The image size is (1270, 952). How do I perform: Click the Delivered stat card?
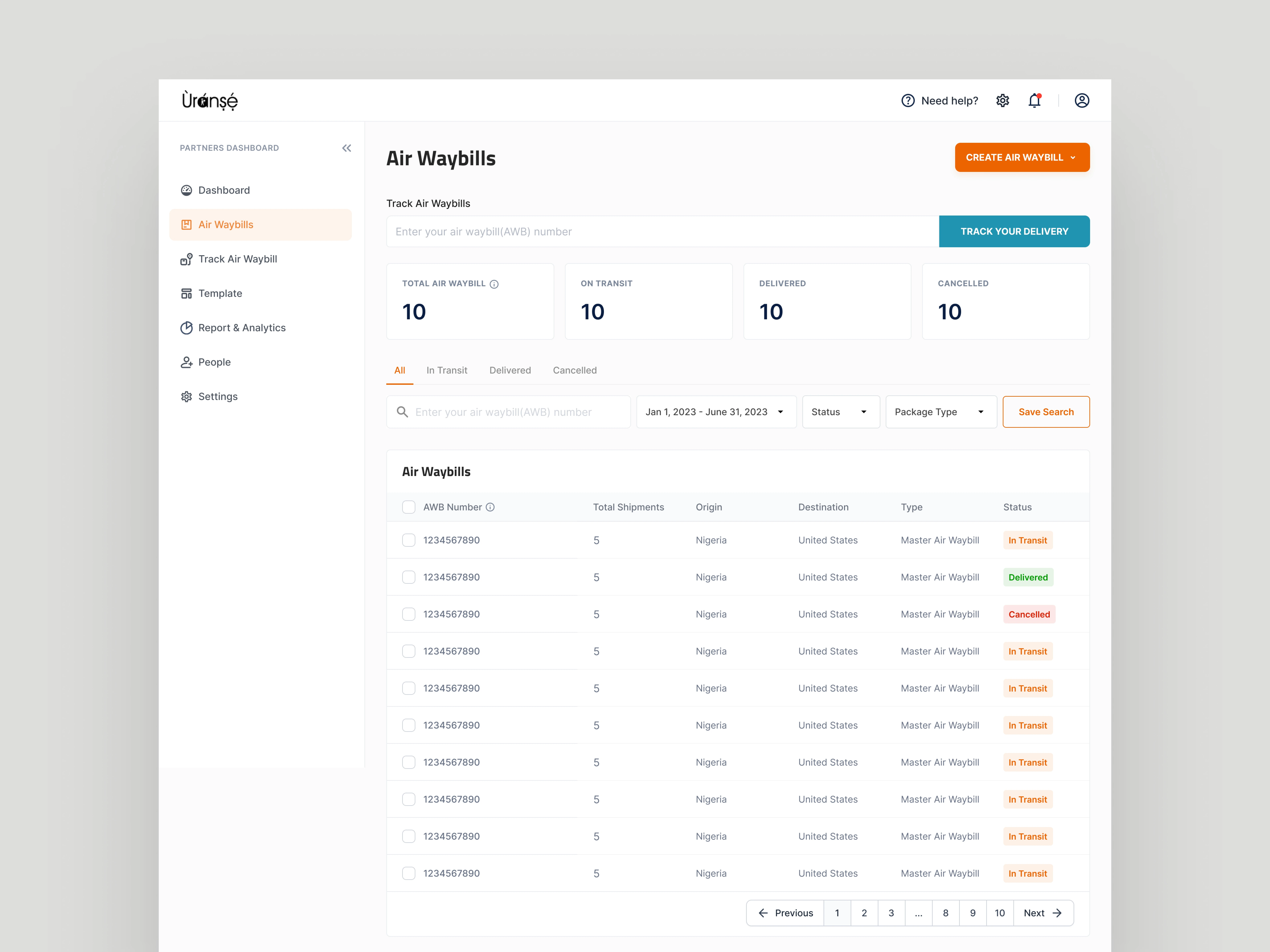click(827, 301)
